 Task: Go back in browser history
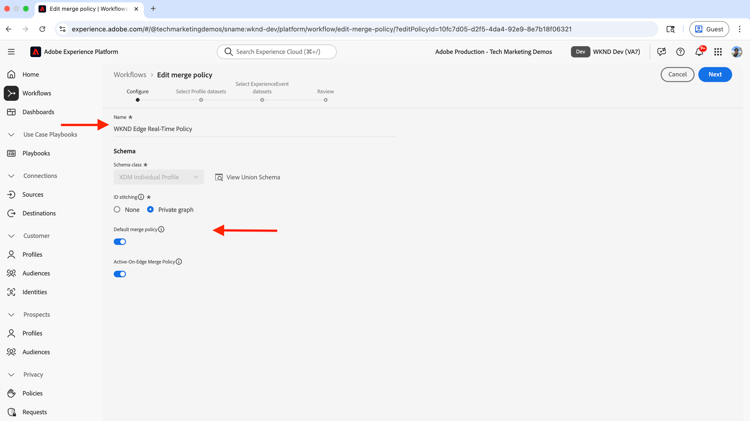(x=9, y=29)
